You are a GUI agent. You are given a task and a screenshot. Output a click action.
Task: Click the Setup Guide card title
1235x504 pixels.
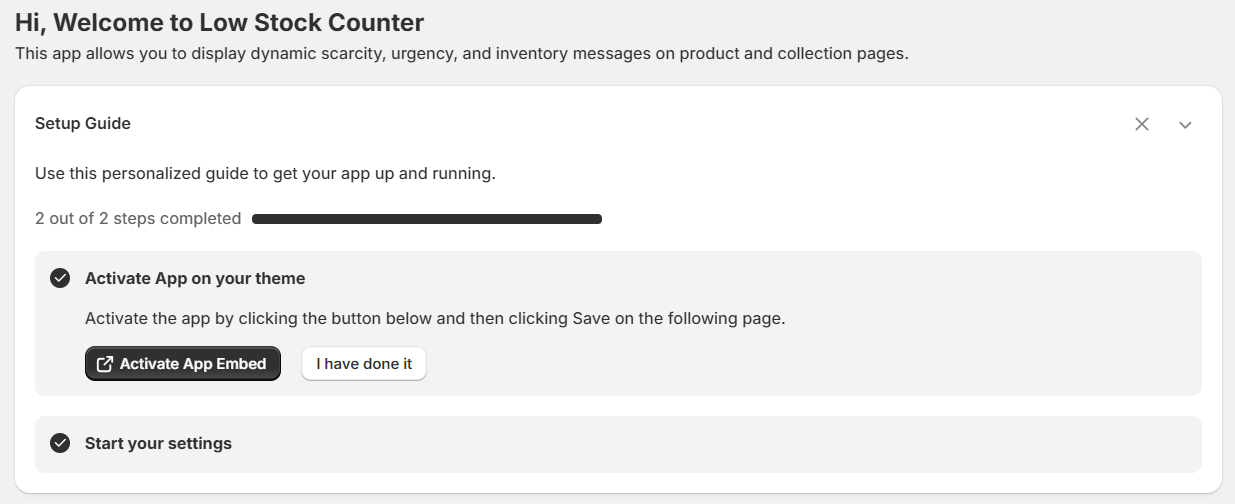coord(83,123)
